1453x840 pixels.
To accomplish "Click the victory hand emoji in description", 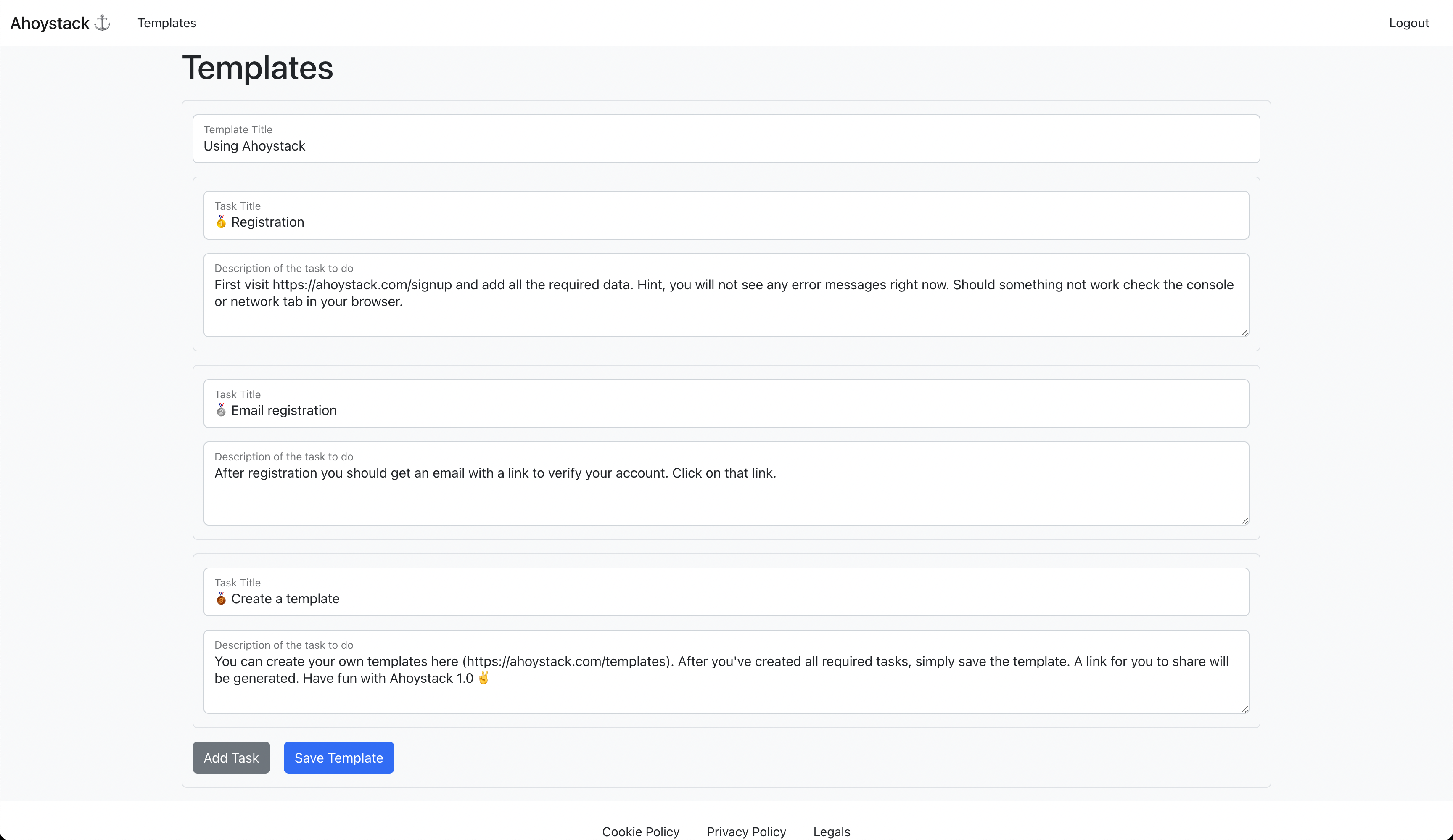I will [484, 678].
